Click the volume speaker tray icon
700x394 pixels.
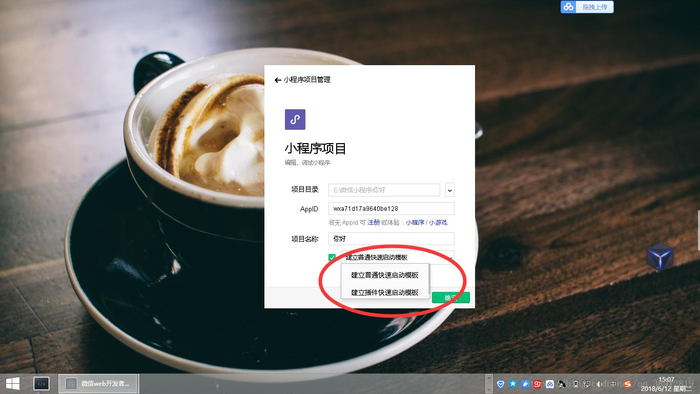click(x=599, y=384)
